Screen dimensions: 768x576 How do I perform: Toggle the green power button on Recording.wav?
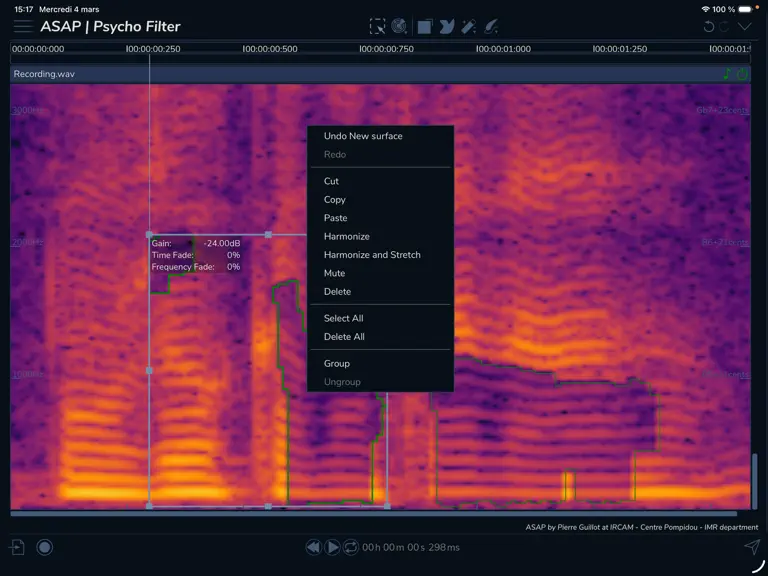pyautogui.click(x=743, y=74)
